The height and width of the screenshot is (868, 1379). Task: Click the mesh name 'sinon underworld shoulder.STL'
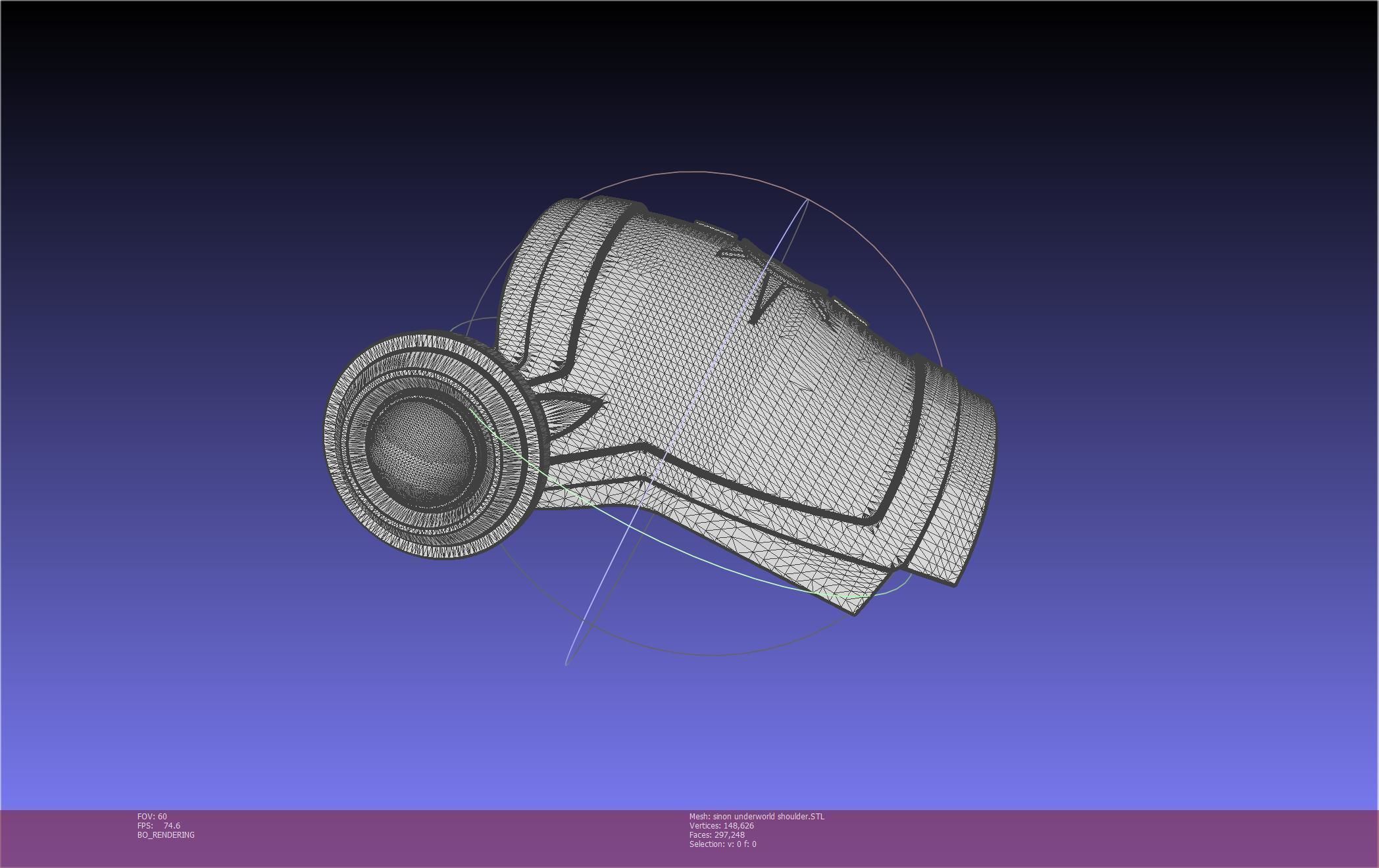pyautogui.click(x=768, y=816)
